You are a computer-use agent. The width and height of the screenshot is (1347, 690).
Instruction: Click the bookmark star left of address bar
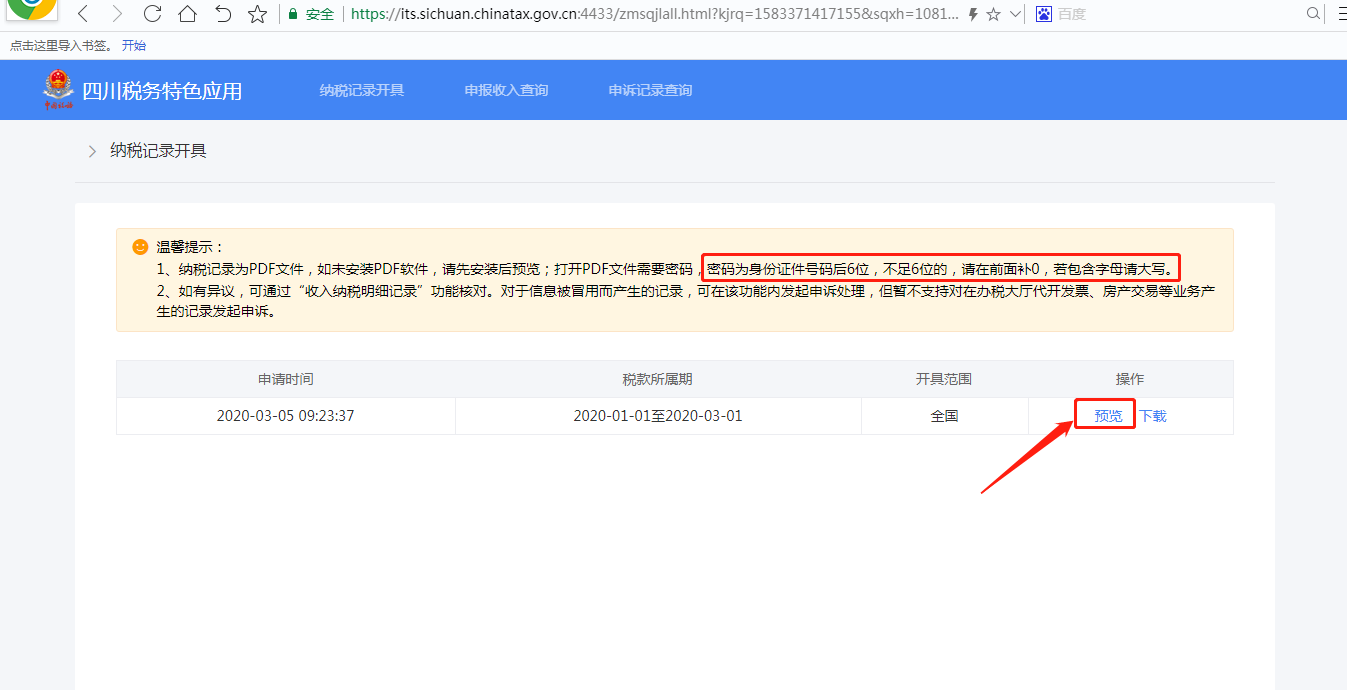(x=257, y=14)
